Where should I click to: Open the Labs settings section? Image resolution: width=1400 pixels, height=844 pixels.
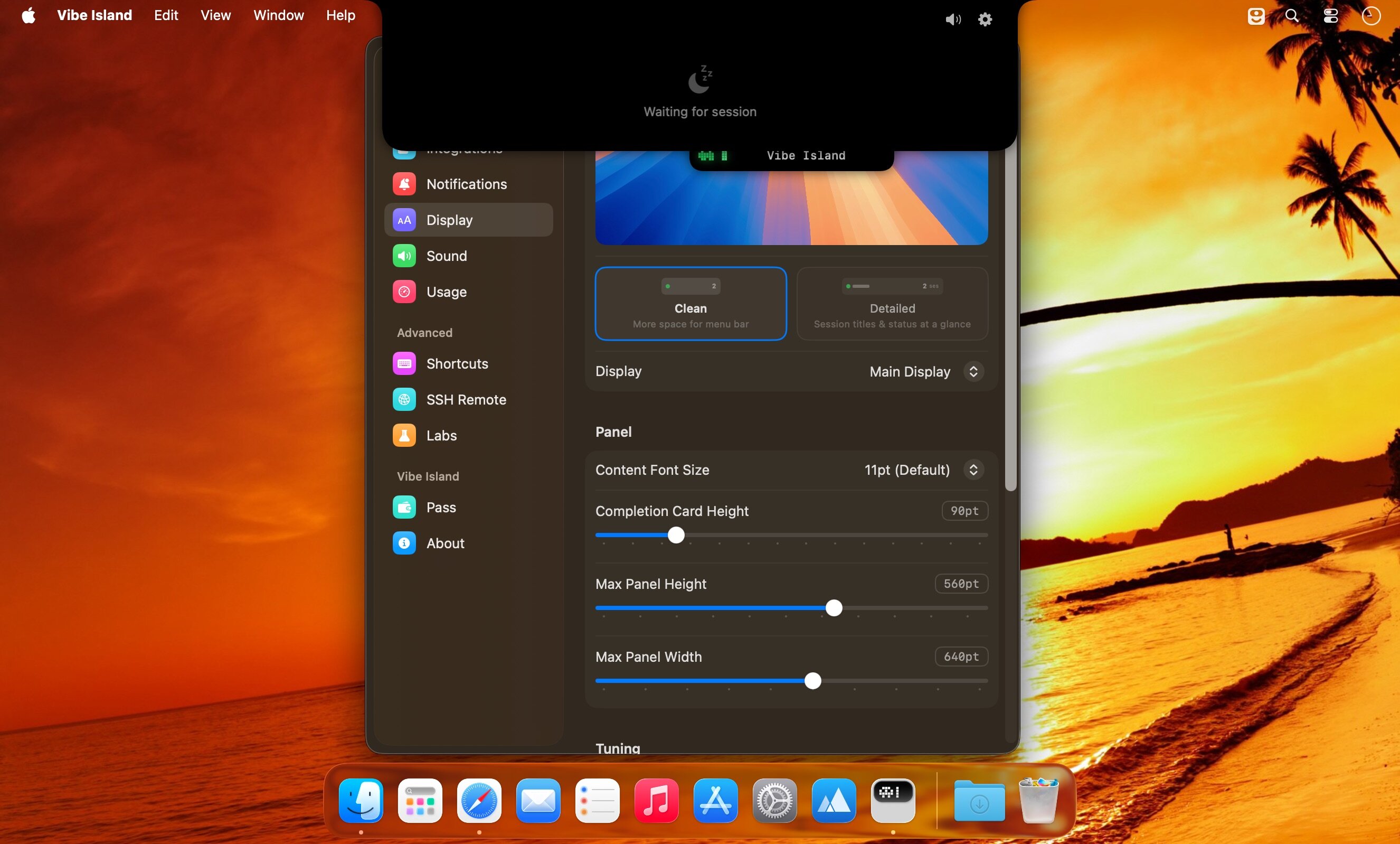point(468,435)
